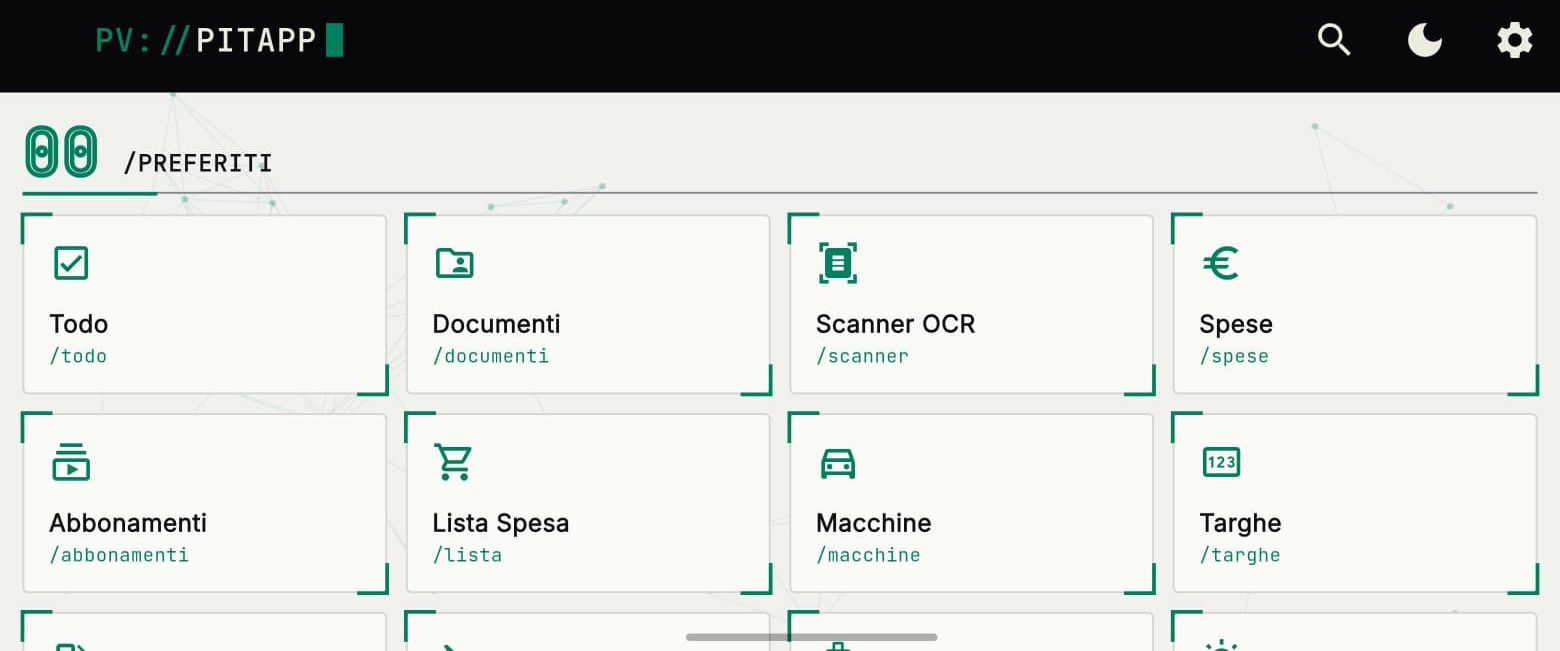Click the /abbonamenti path text

pos(119,555)
